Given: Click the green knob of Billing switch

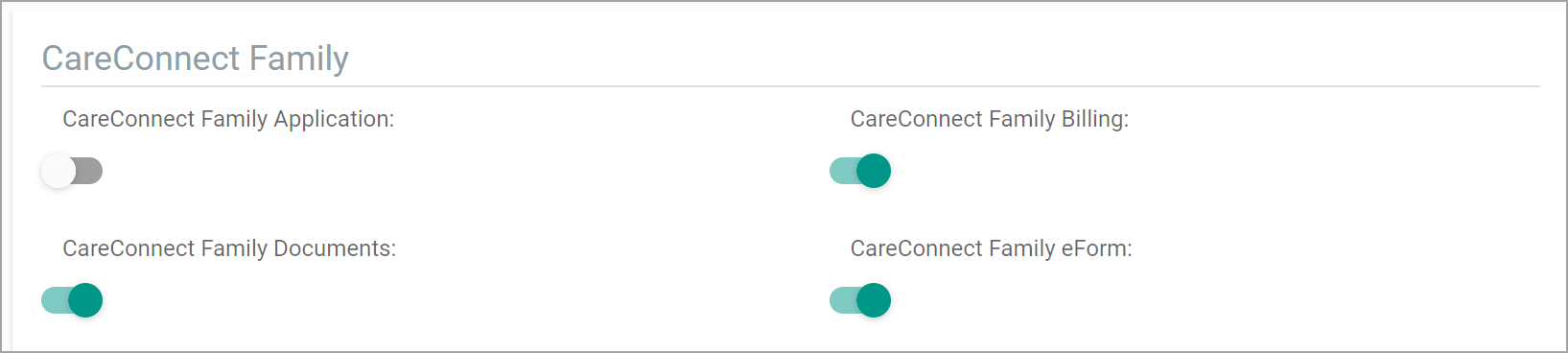Looking at the screenshot, I should tap(874, 171).
